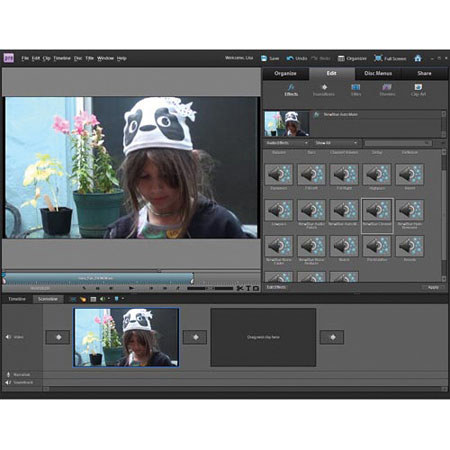Open the Window menu
The image size is (450, 450).
click(x=105, y=58)
